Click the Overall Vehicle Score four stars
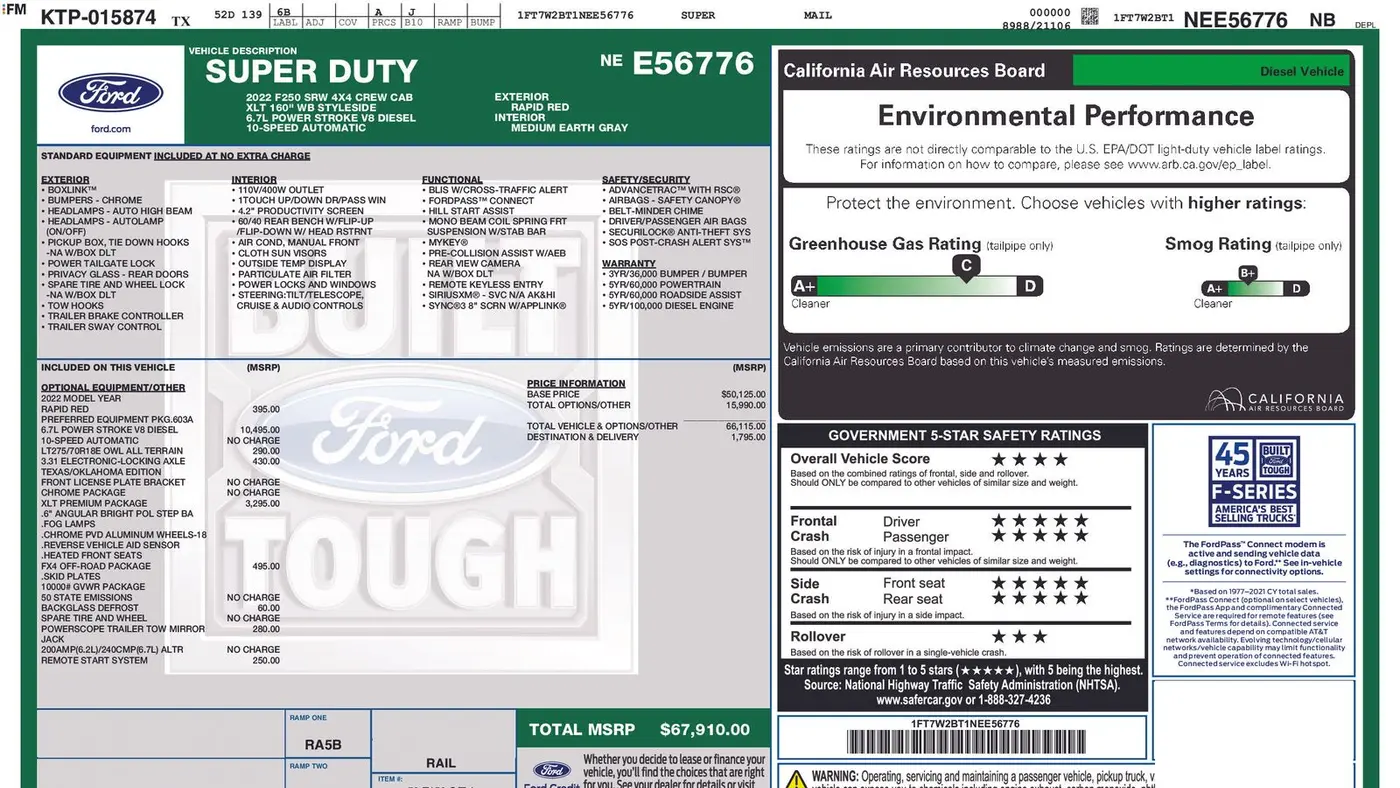Image resolution: width=1400 pixels, height=788 pixels. [x=1029, y=459]
